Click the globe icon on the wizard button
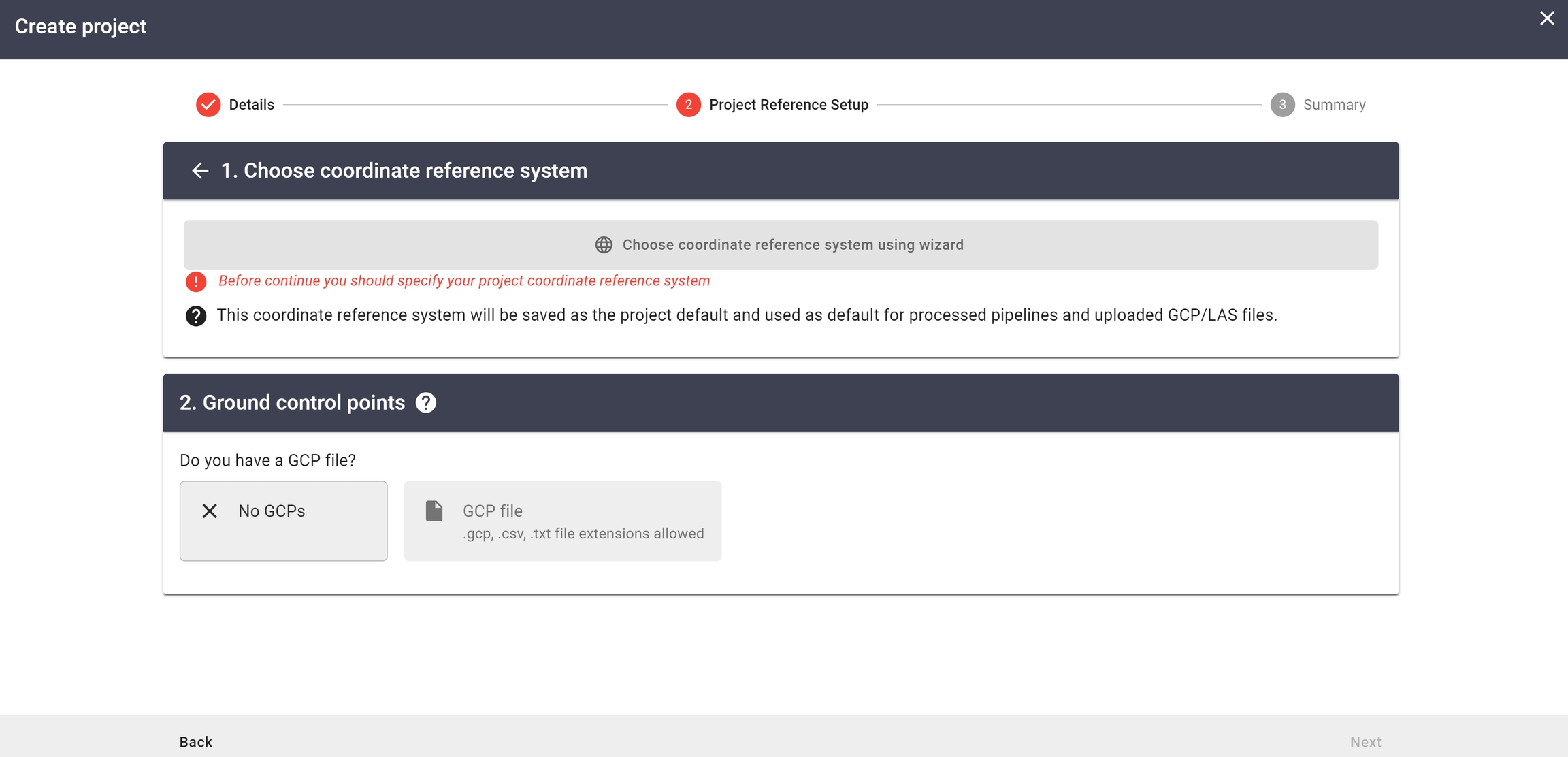The width and height of the screenshot is (1568, 757). pyautogui.click(x=604, y=245)
